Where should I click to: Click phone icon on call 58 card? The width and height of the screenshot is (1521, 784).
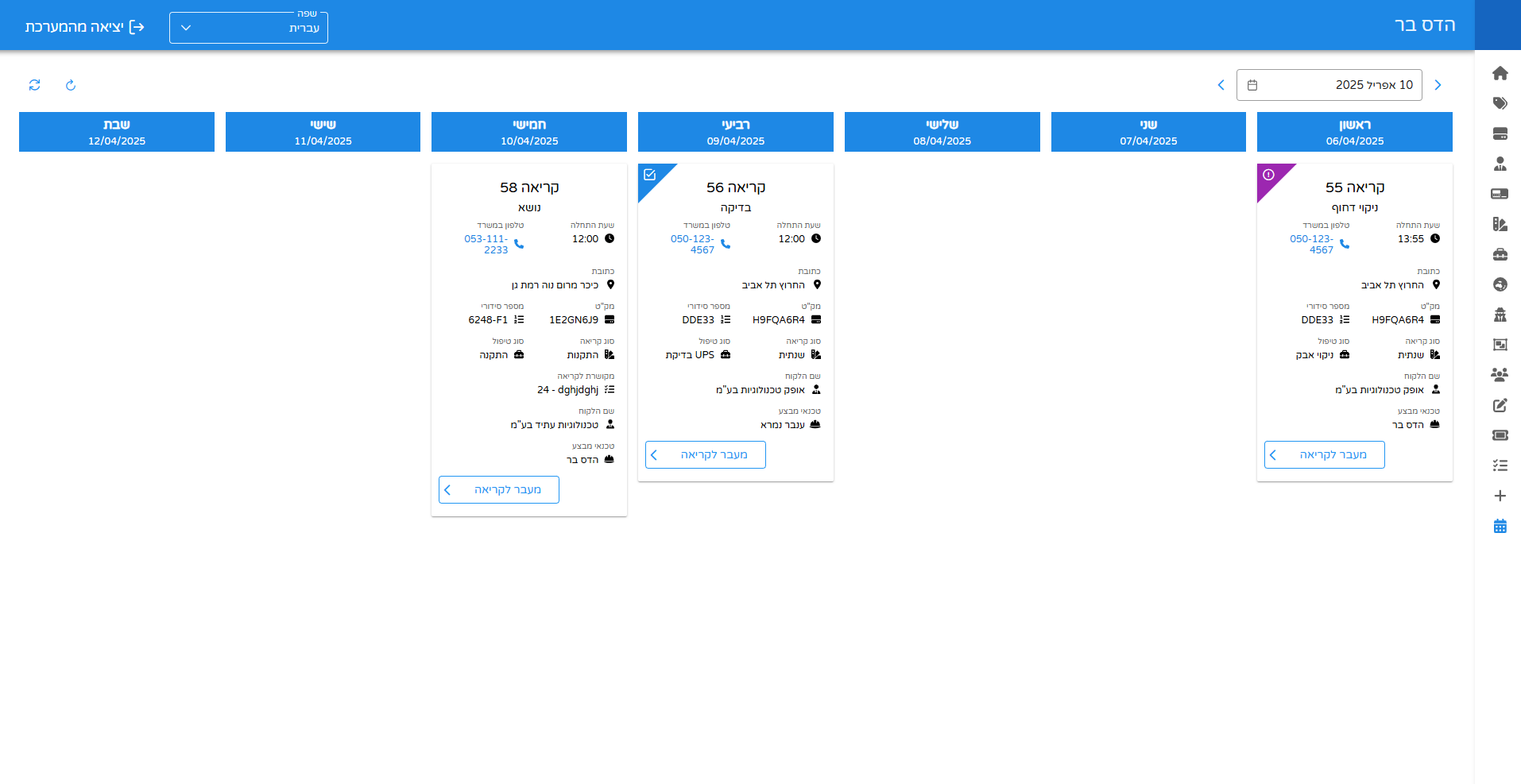click(519, 244)
